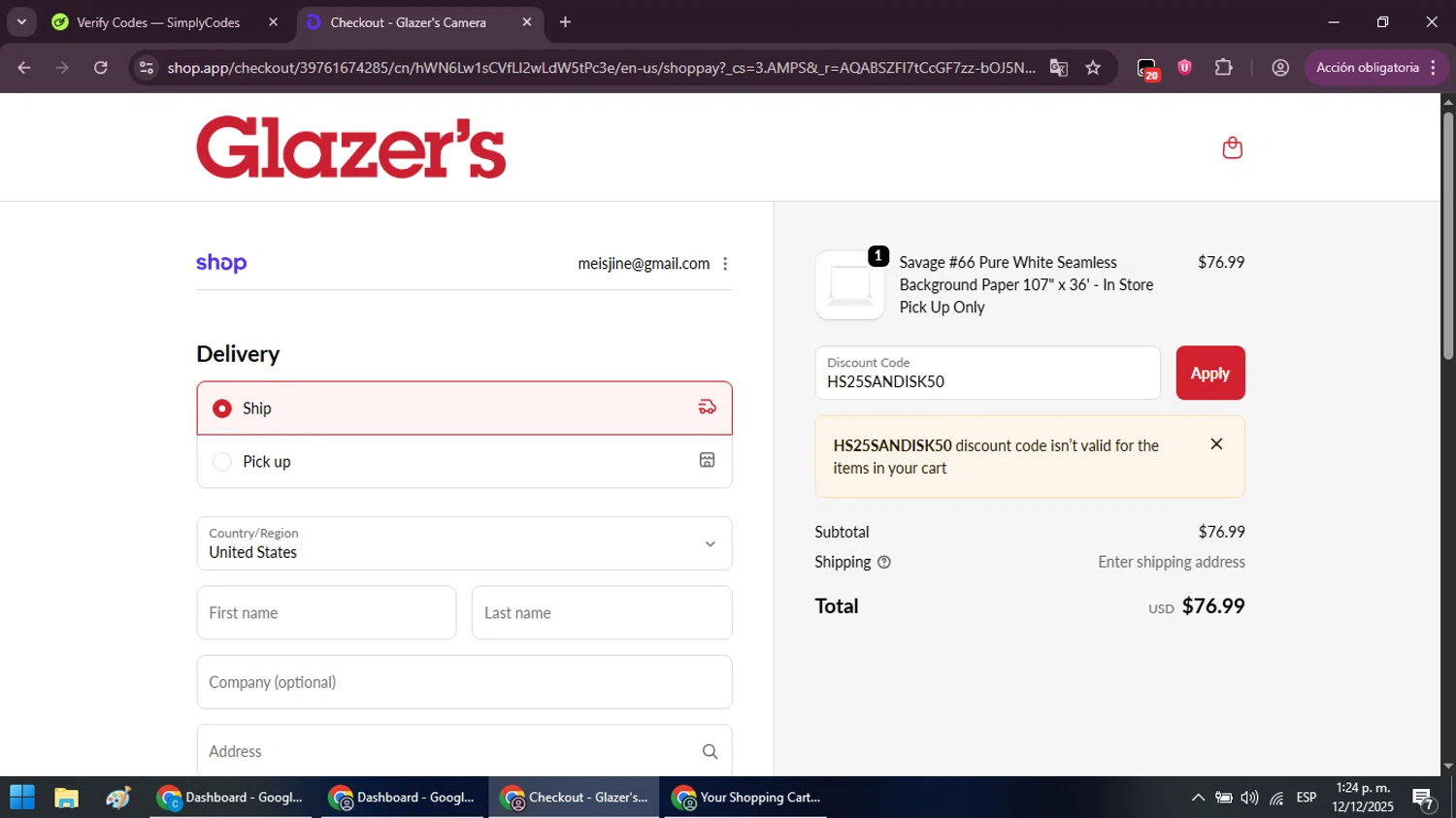The height and width of the screenshot is (818, 1456).
Task: Click the ESP language indicator
Action: [1307, 798]
